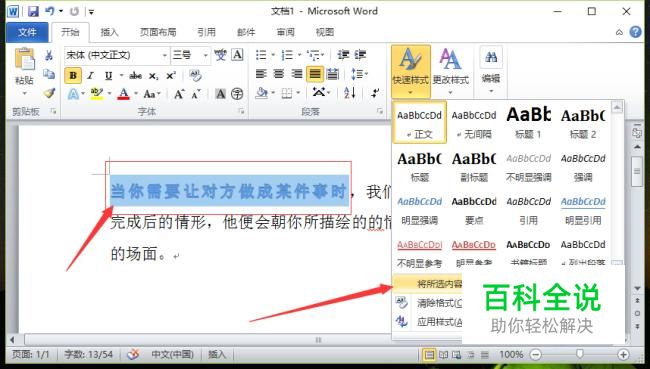Switch to the 邮件 Mailings tab
This screenshot has height=369, width=650.
coord(246,32)
